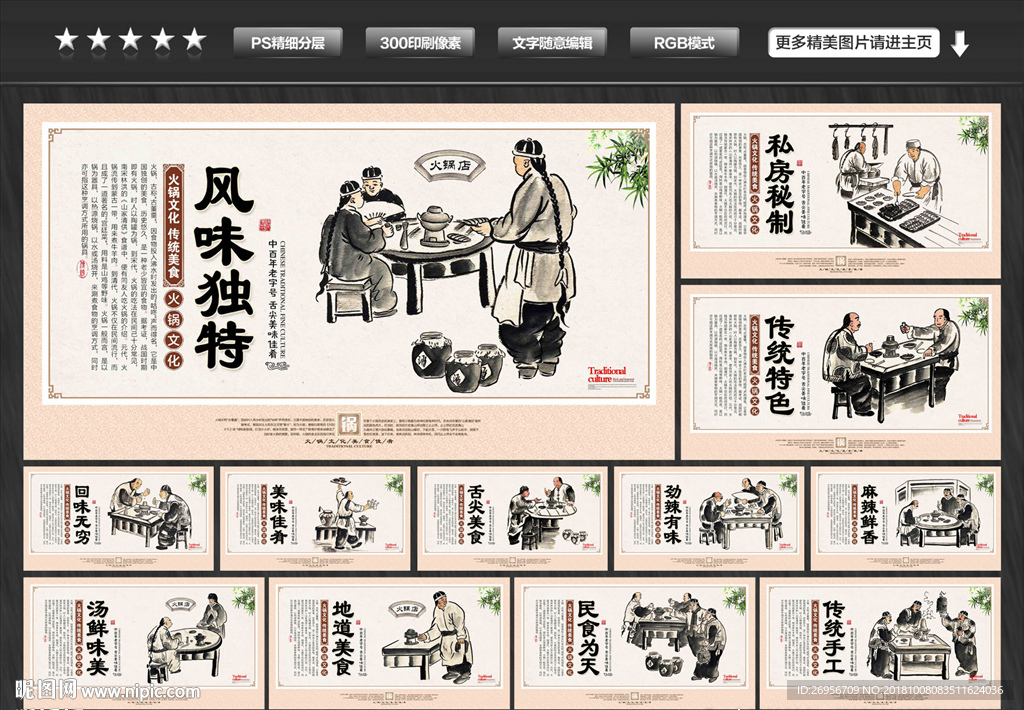The width and height of the screenshot is (1024, 710).
Task: Click the '文字随意编辑' badge
Action: click(x=552, y=43)
